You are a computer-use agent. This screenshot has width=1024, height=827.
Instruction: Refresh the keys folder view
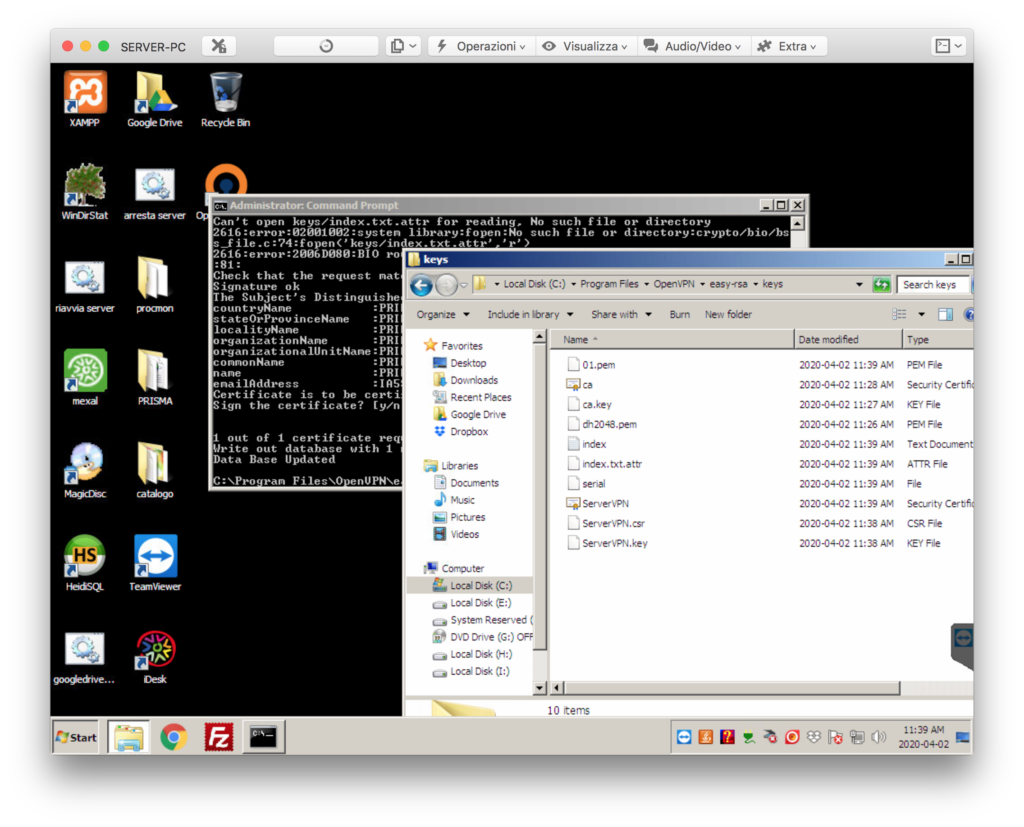pos(882,284)
